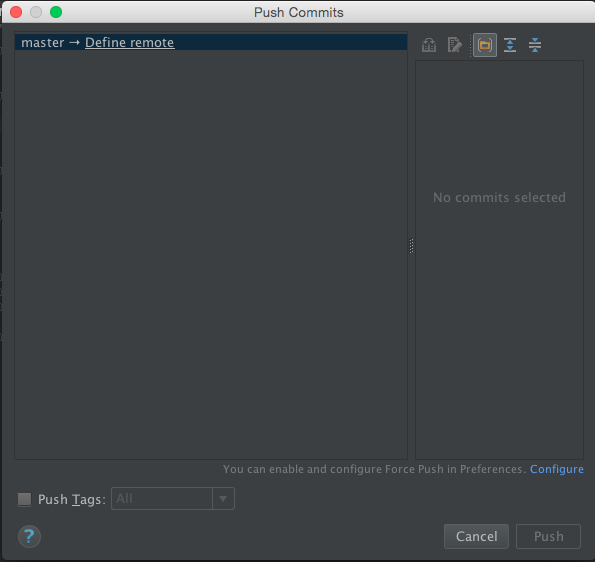This screenshot has height=562, width=595.
Task: Click the Push Commits title bar
Action: 299,12
